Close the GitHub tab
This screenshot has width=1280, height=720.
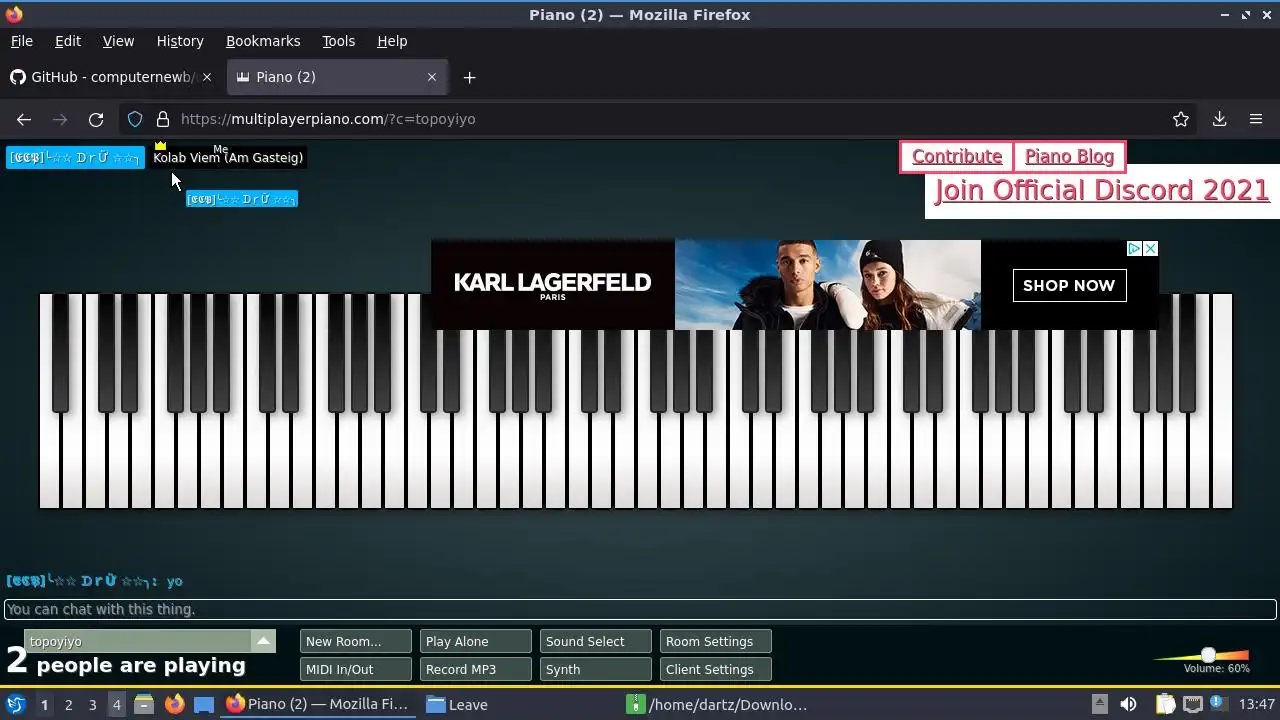(207, 77)
